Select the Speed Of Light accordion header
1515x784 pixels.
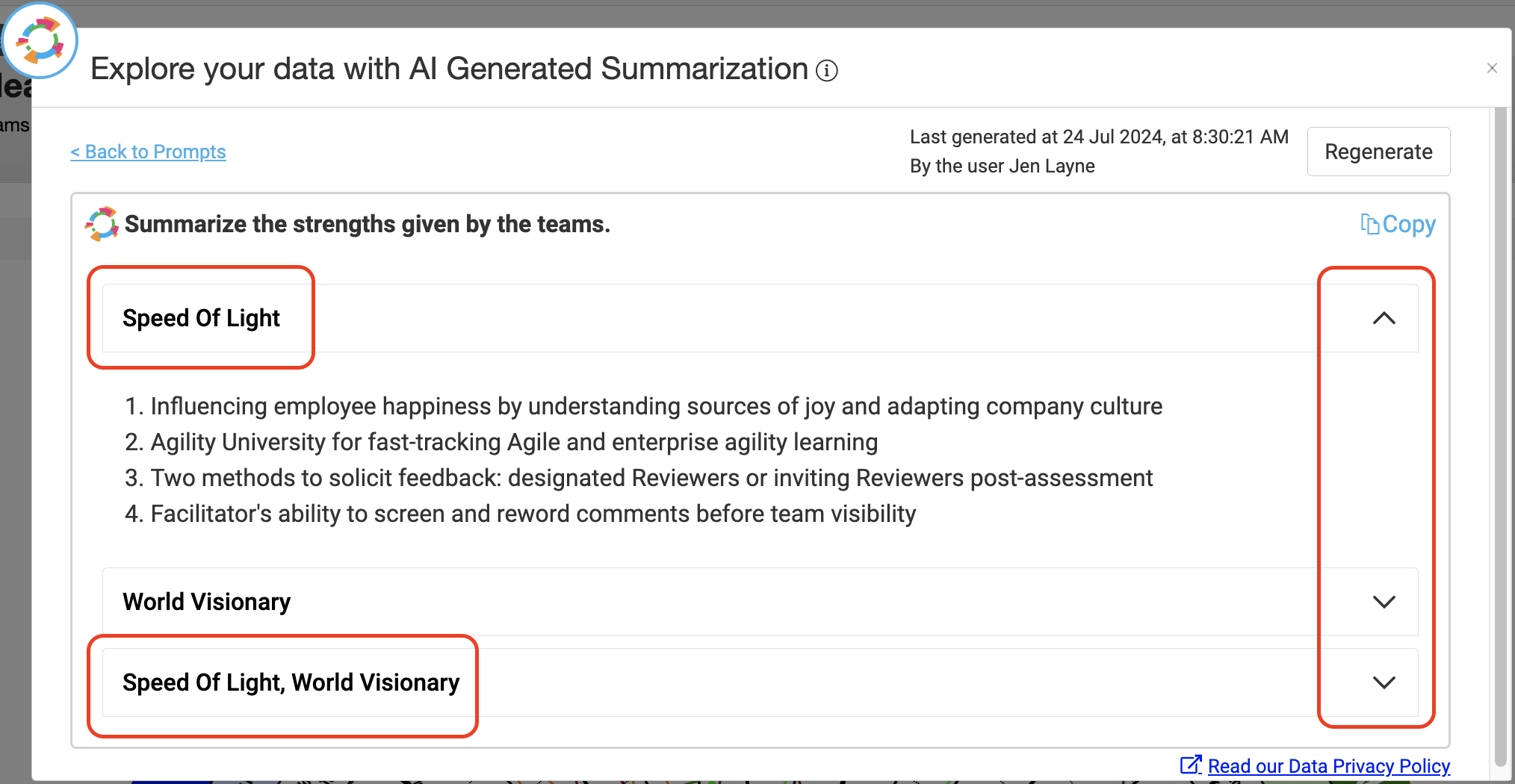(760, 318)
